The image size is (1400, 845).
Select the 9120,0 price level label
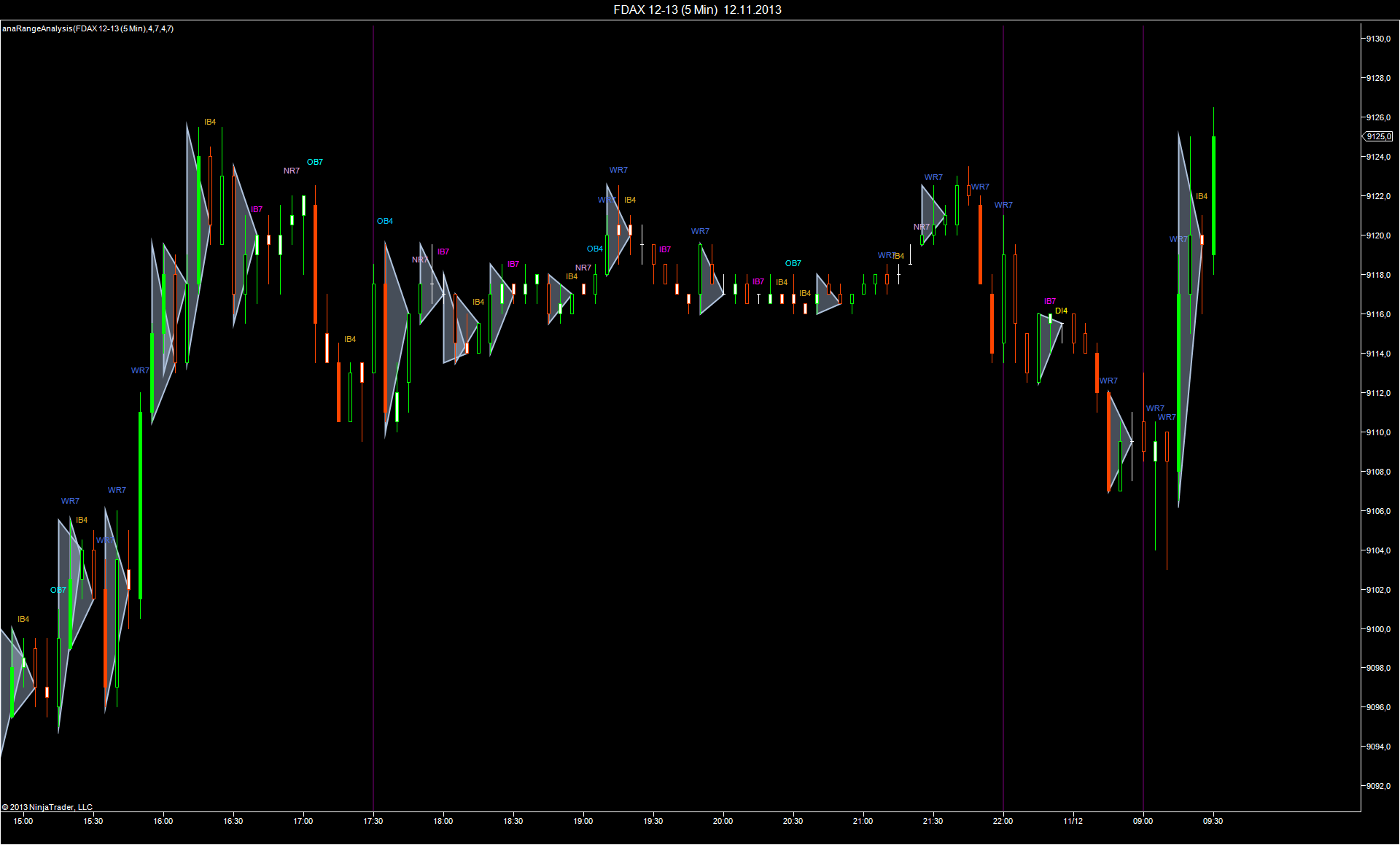tap(1378, 235)
